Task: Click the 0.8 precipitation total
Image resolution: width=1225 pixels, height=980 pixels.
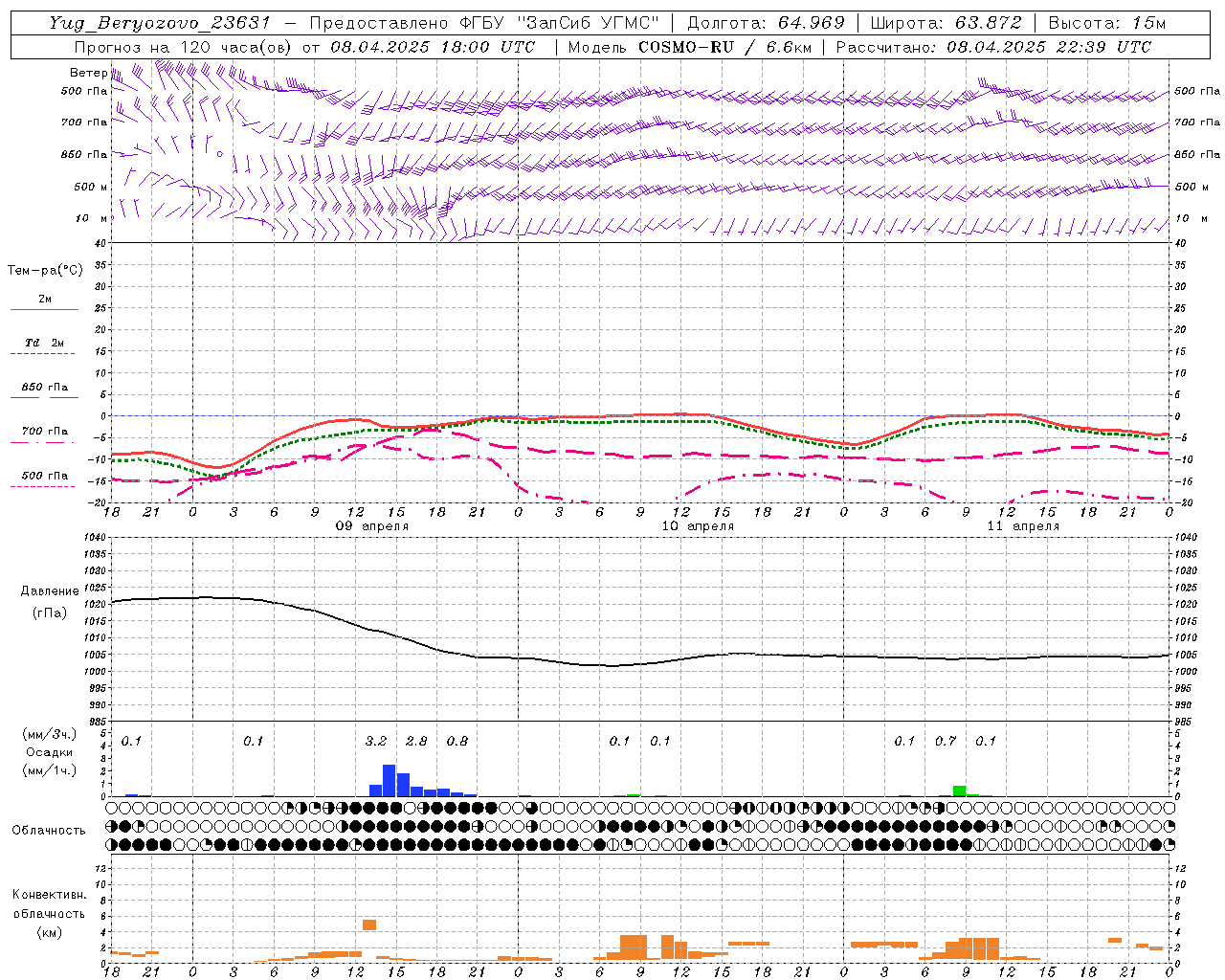Action: pos(457,742)
